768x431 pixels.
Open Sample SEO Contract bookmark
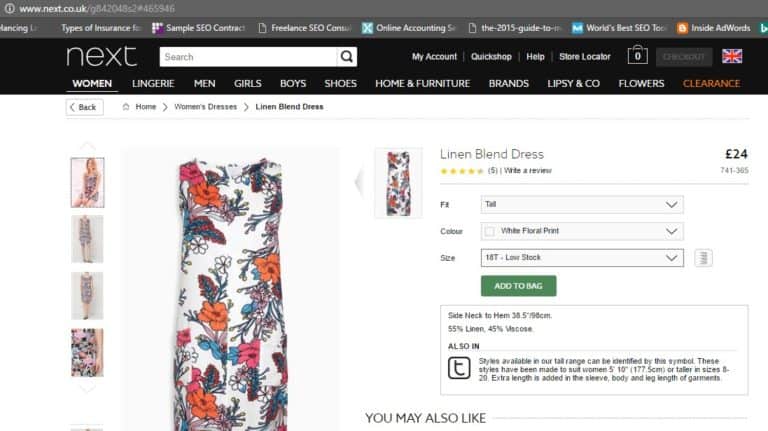(199, 28)
